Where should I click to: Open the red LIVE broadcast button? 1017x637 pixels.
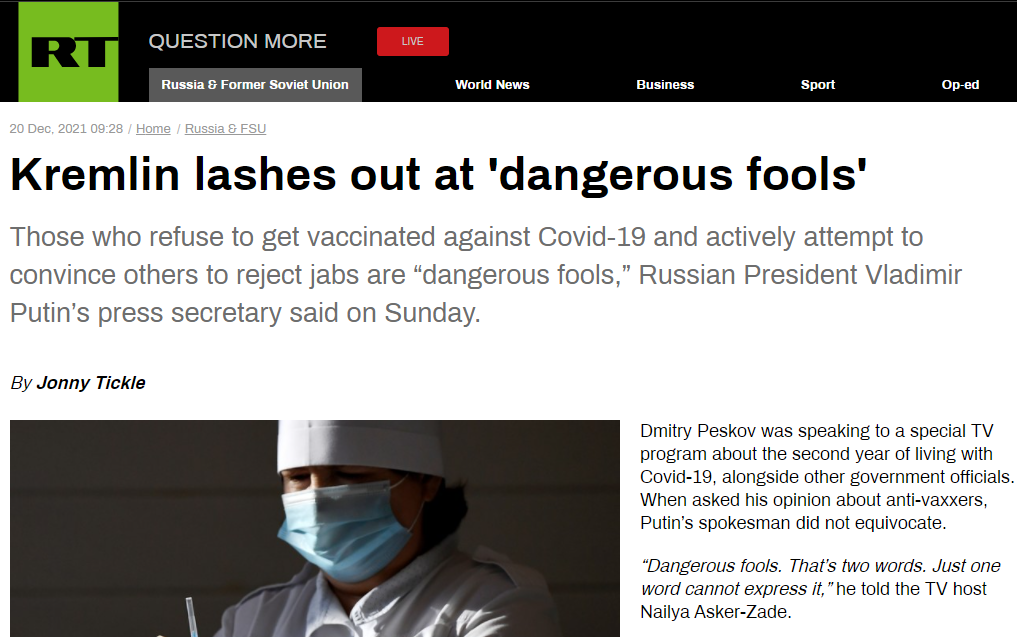413,42
